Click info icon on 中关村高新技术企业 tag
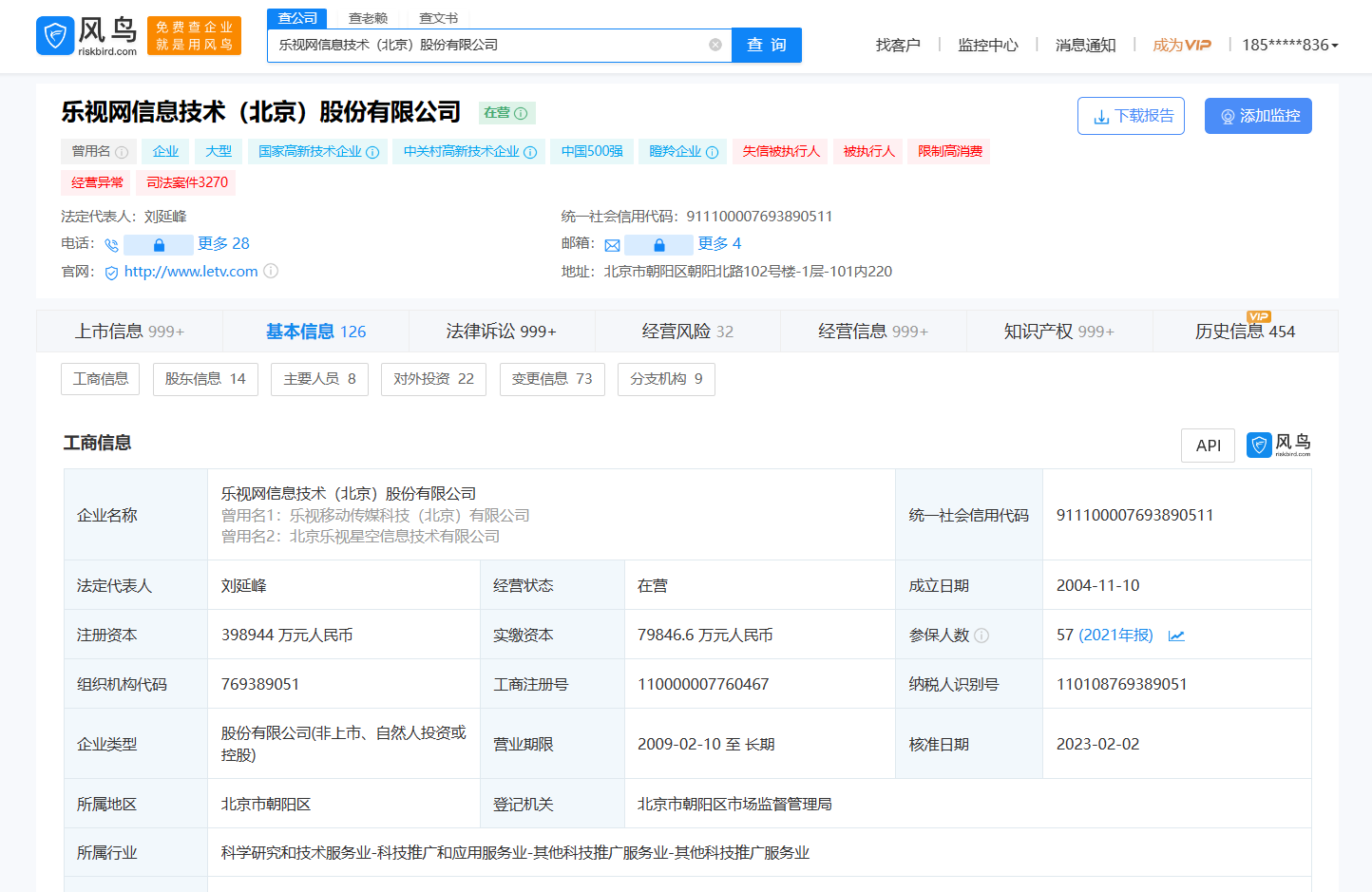This screenshot has width=1372, height=892. coord(530,152)
